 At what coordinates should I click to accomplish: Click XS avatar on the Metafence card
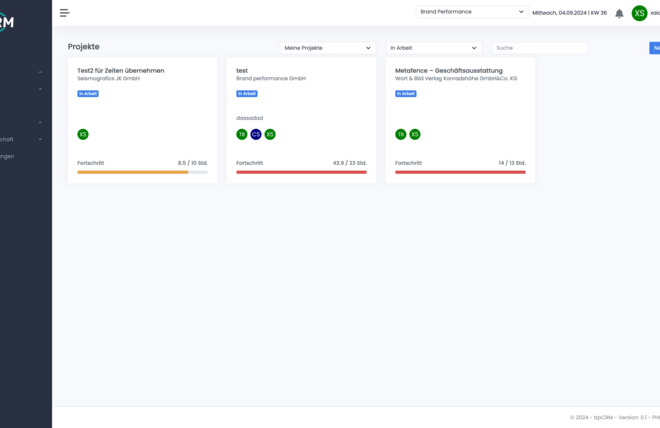pos(415,134)
